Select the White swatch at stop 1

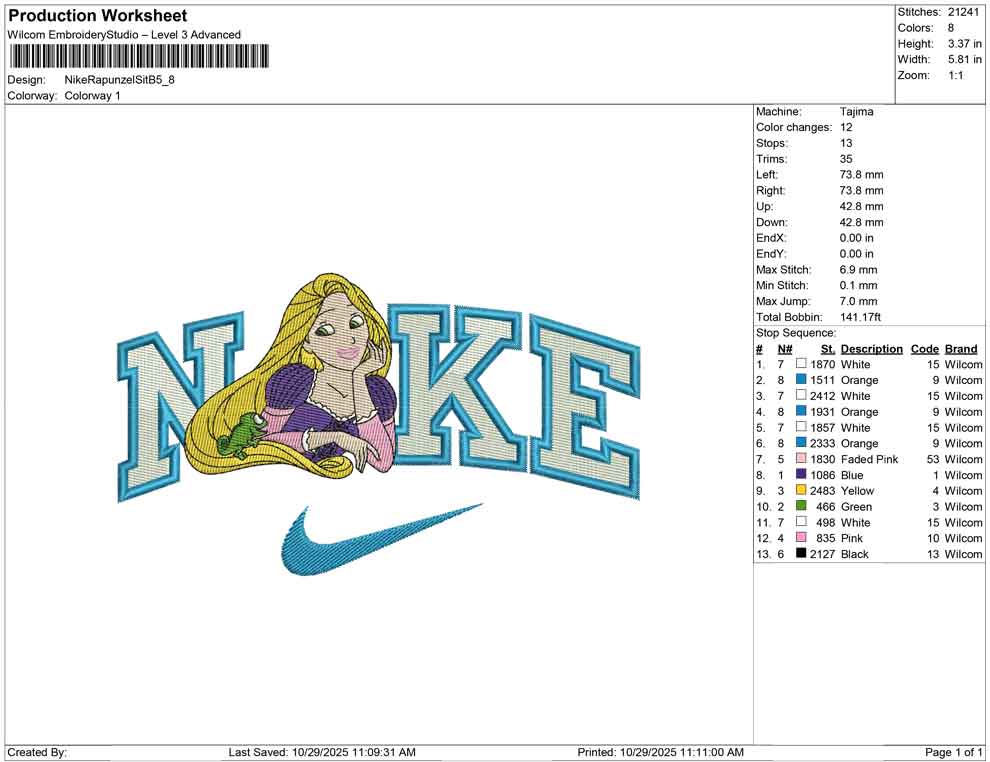[797, 364]
